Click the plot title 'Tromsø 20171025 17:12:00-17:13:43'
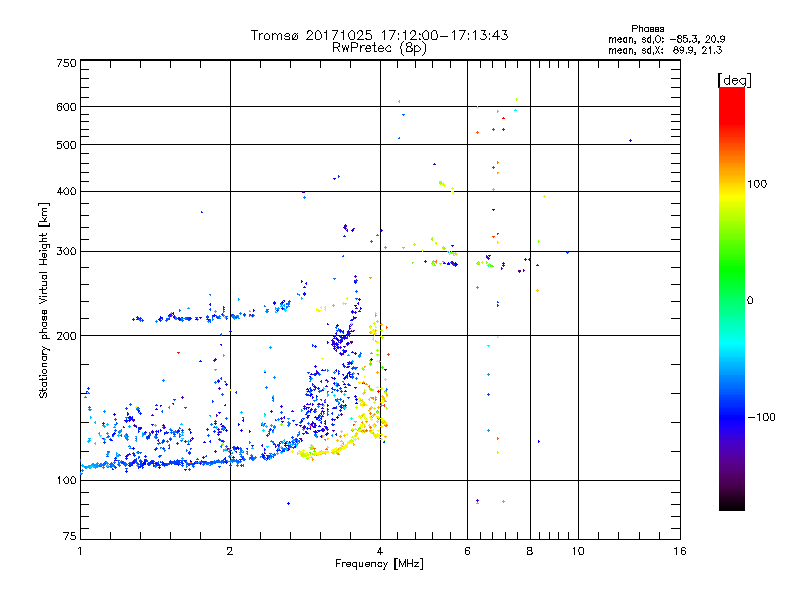Image resolution: width=800 pixels, height=600 pixels. 379,35
